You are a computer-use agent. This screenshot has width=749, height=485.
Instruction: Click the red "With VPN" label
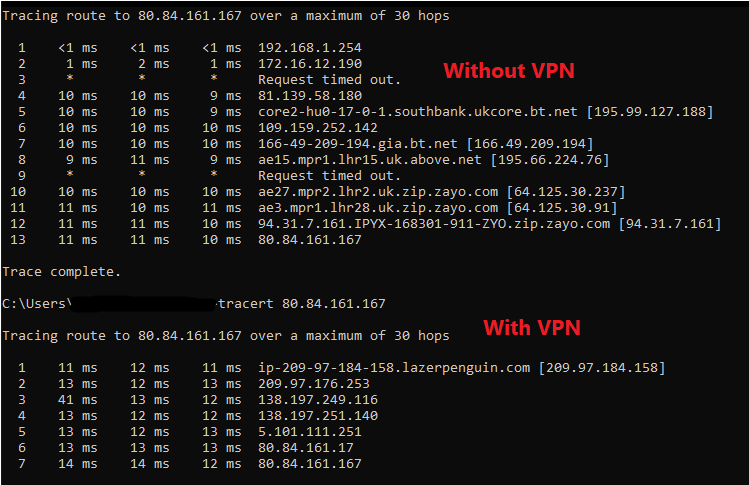532,328
